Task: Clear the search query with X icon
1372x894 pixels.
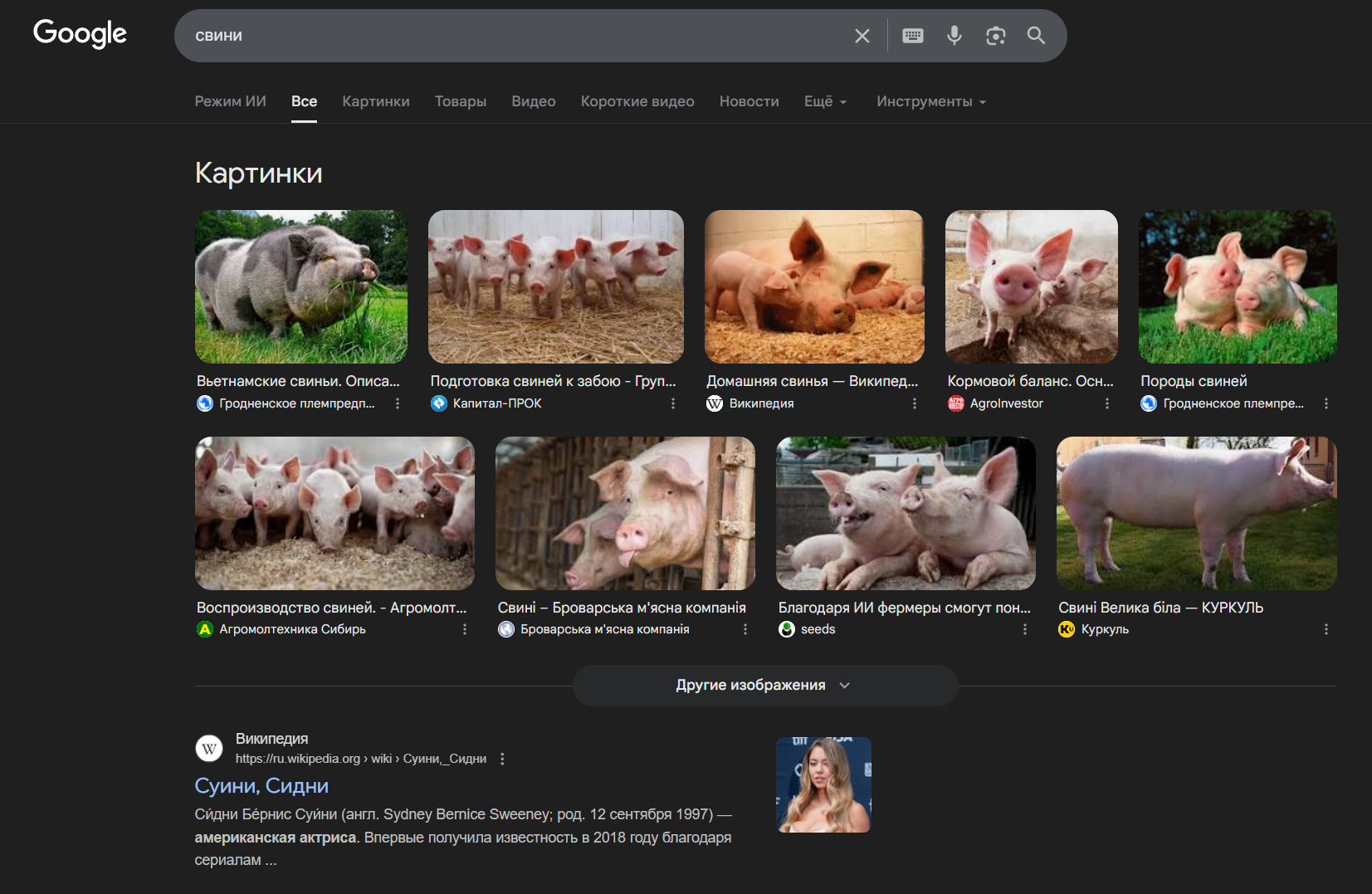Action: coord(862,36)
